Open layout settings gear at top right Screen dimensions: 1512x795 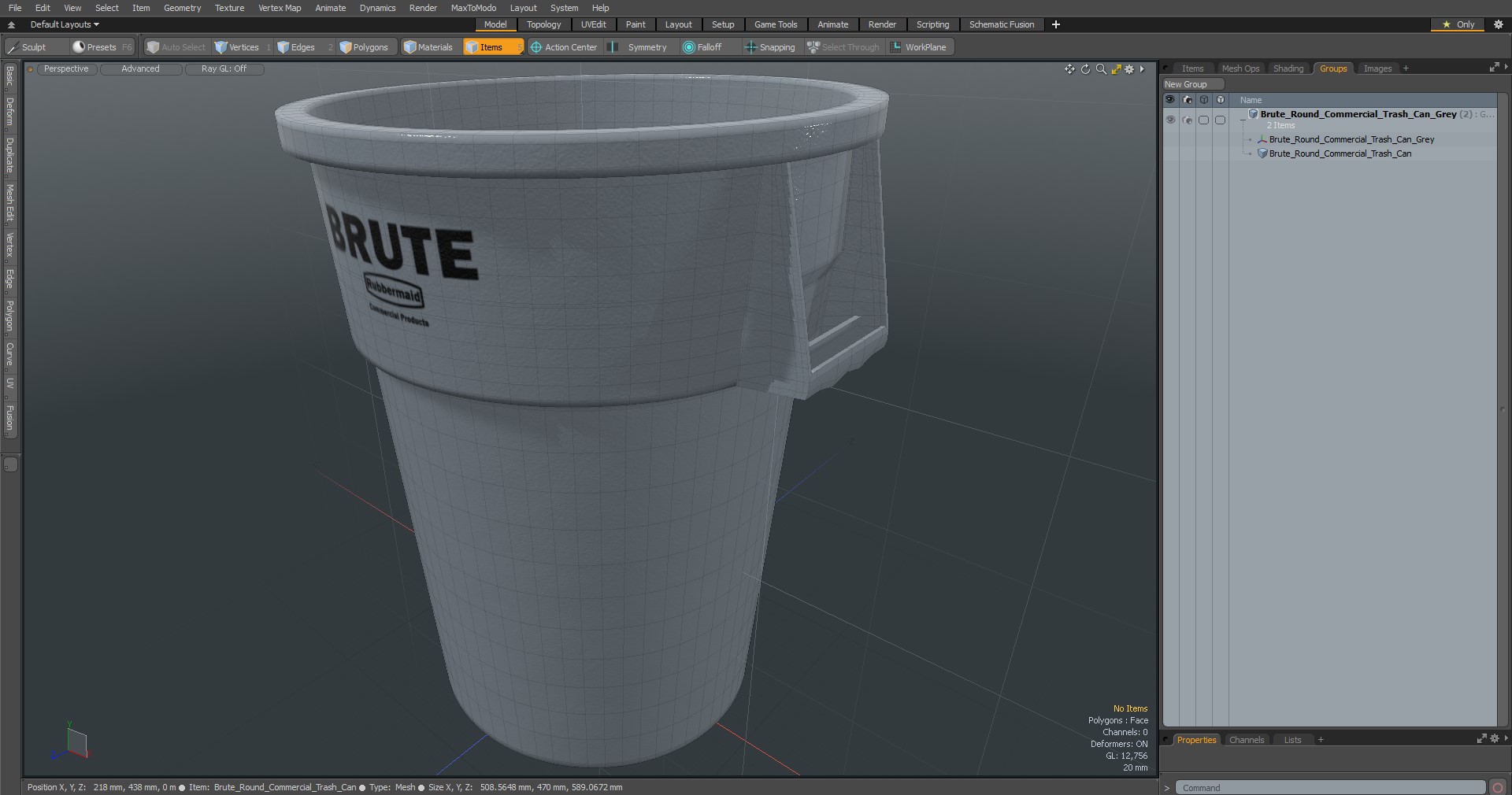1499,24
